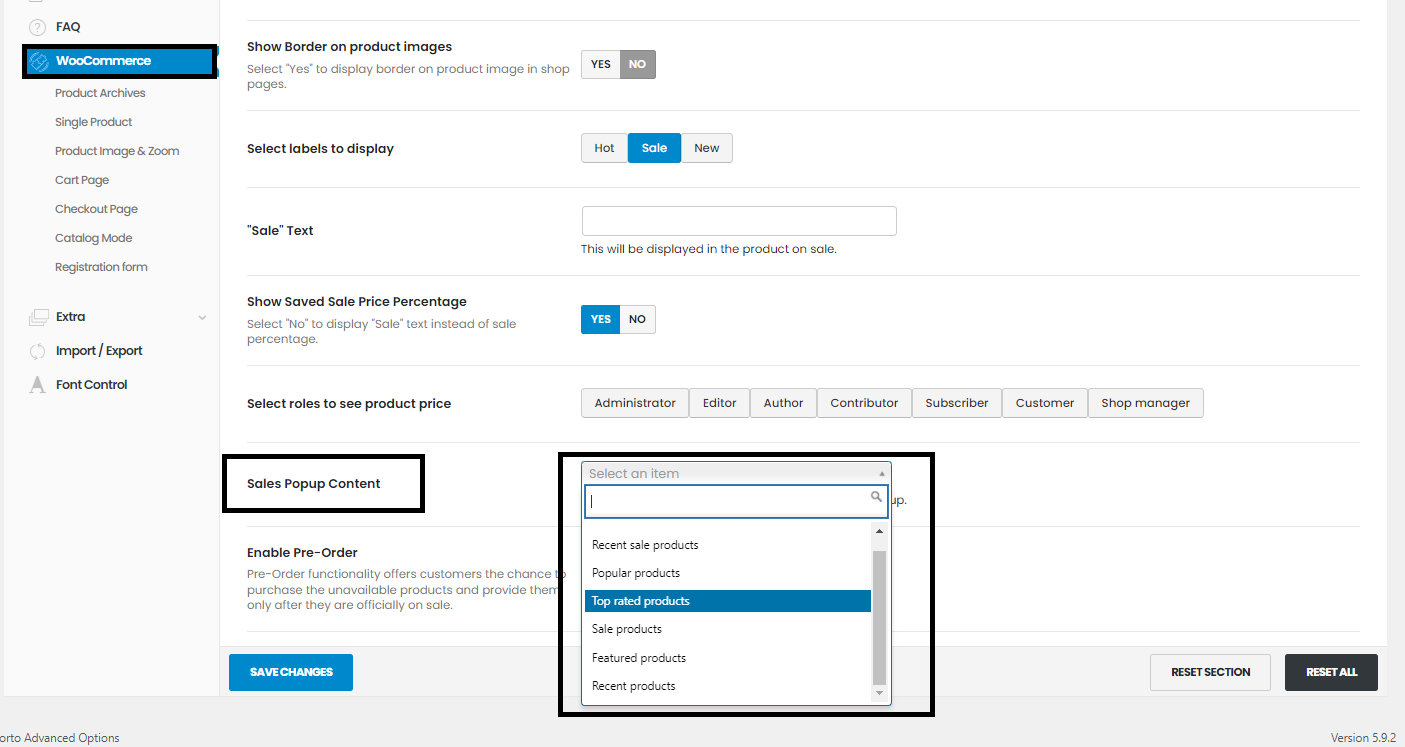Choose 'Sale products' option
This screenshot has width=1405, height=747.
(x=728, y=629)
